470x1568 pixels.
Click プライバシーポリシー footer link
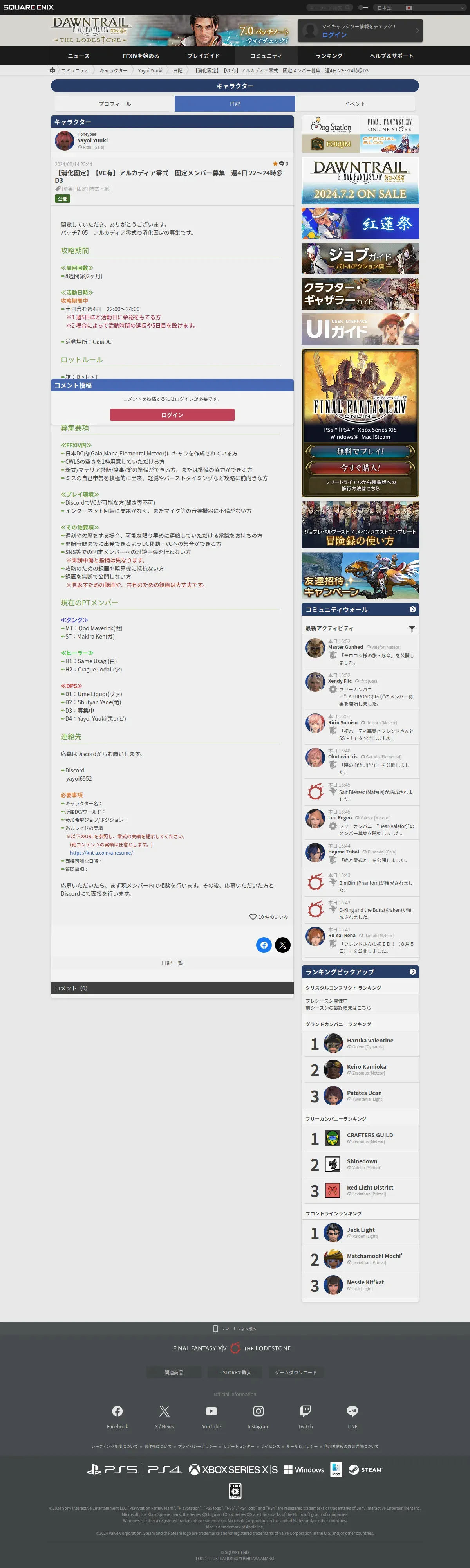click(197, 1446)
